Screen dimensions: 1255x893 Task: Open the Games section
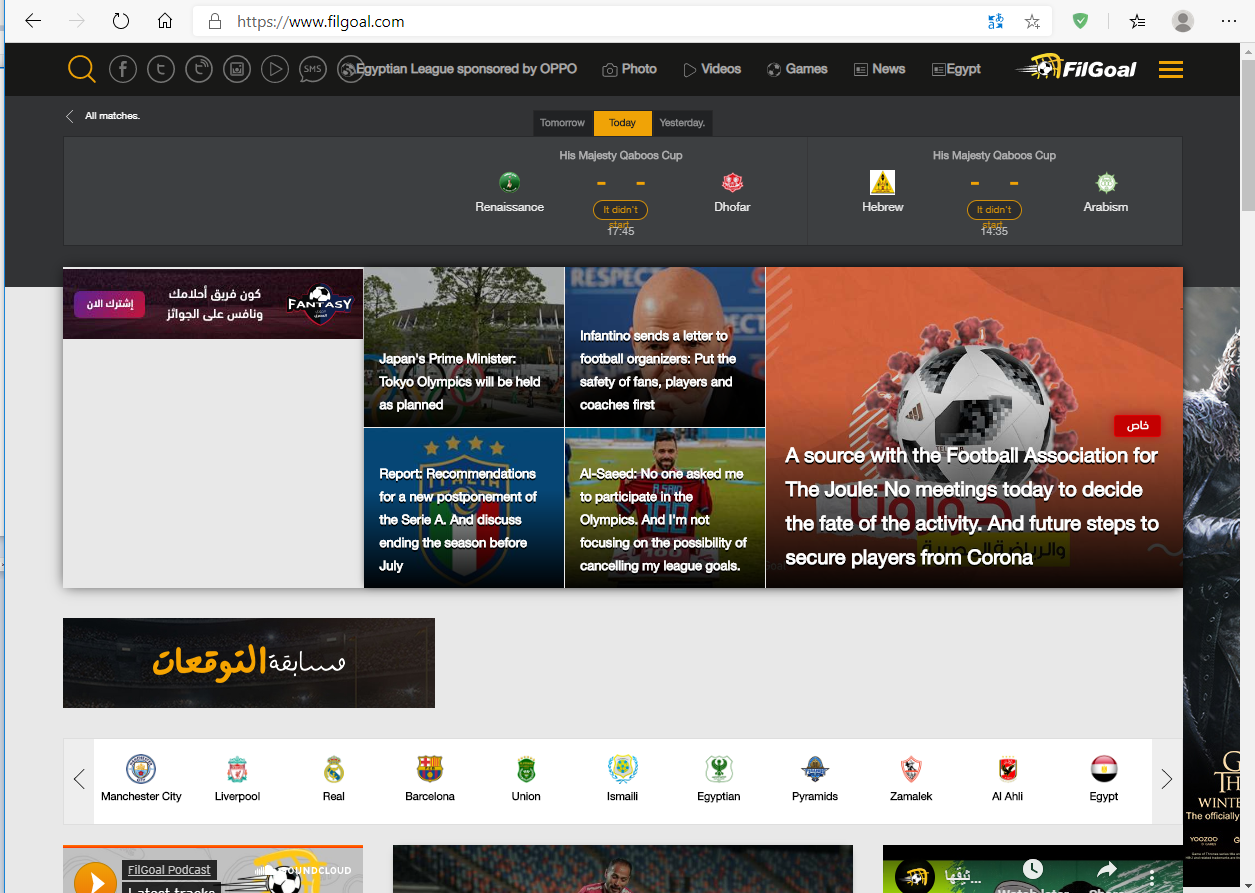pos(797,69)
